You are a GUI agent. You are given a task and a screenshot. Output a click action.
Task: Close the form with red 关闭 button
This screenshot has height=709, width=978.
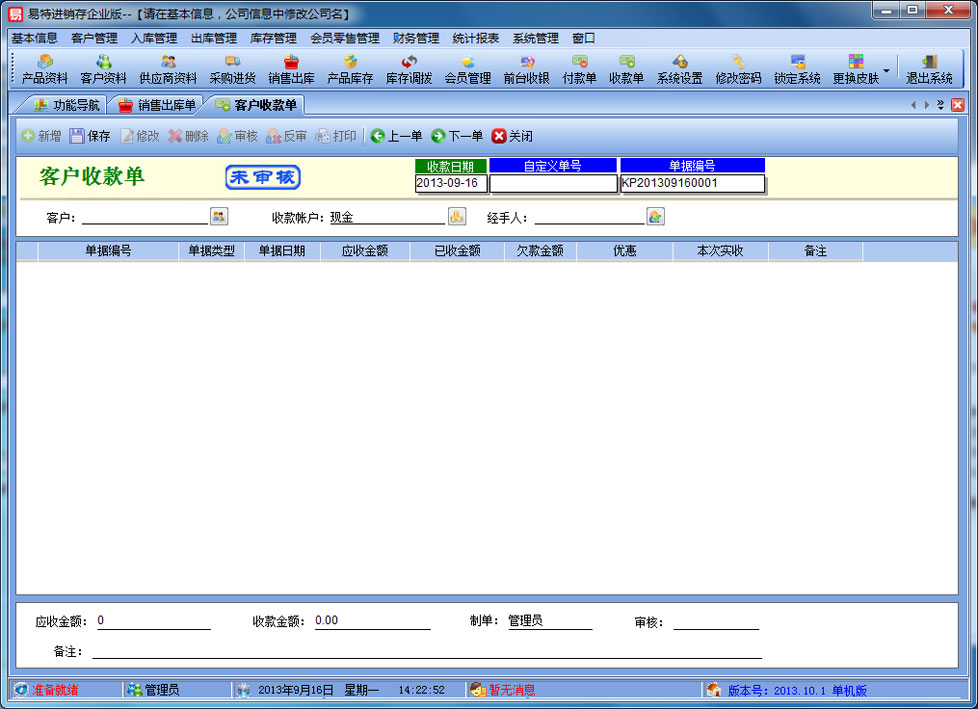point(512,136)
